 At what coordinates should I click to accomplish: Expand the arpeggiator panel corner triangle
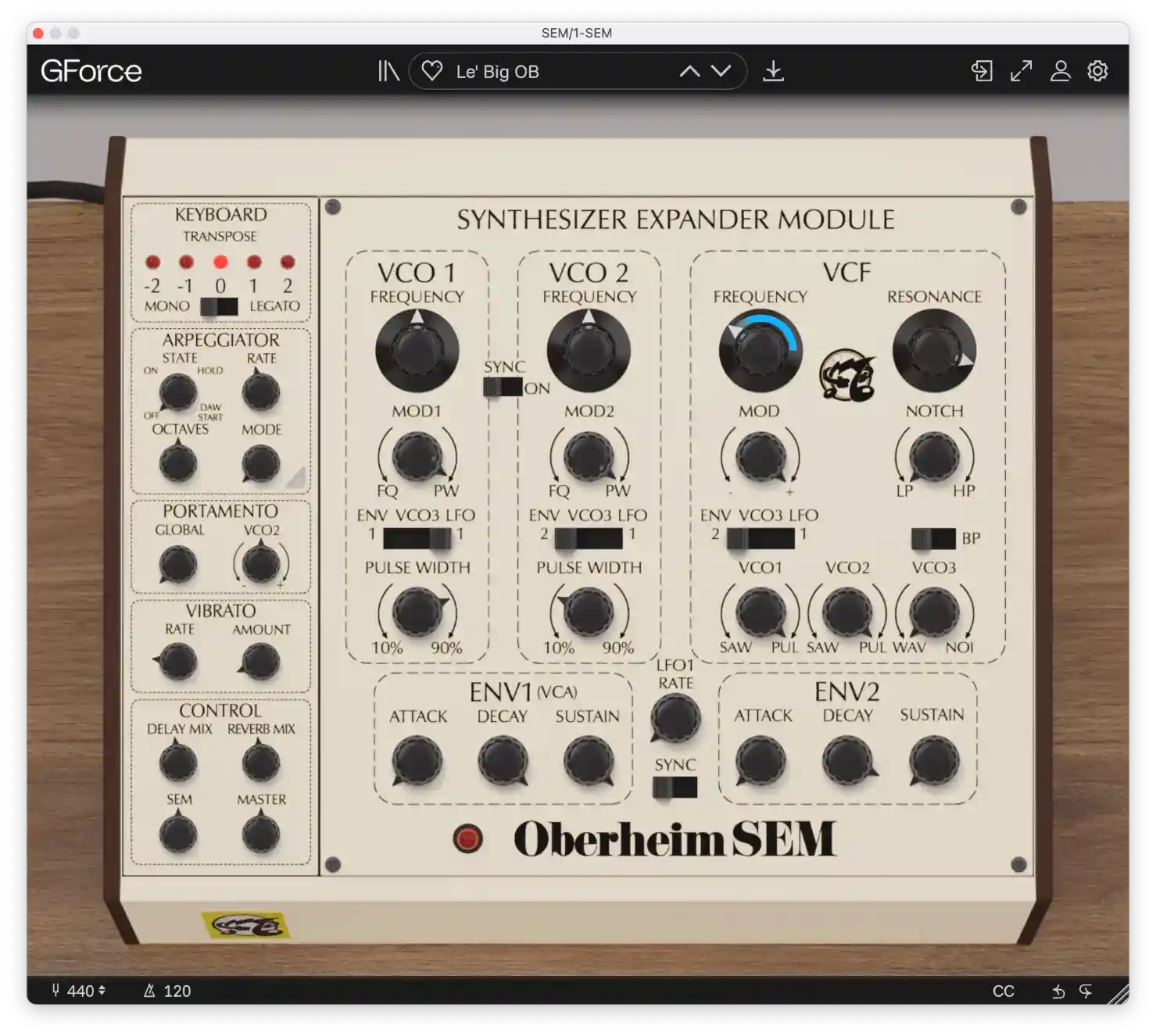(296, 478)
